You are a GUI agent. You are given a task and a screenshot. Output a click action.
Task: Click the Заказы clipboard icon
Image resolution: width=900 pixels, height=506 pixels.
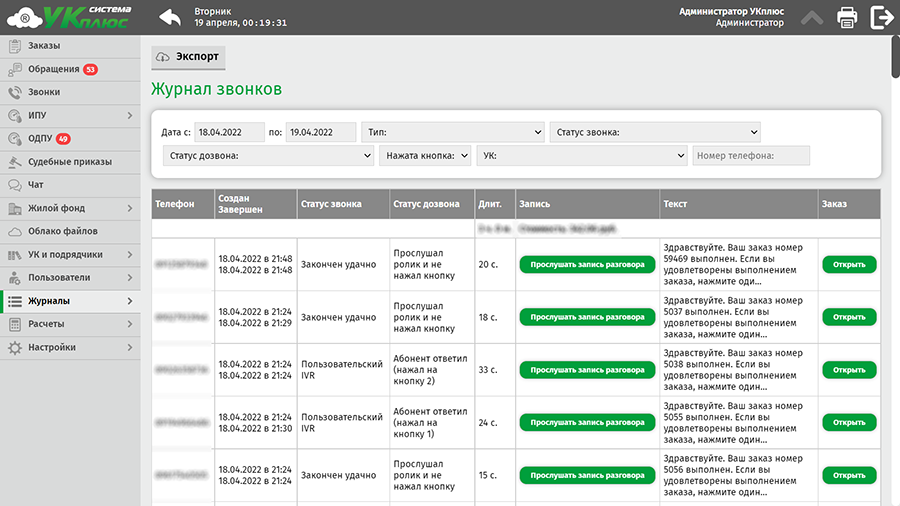(15, 46)
